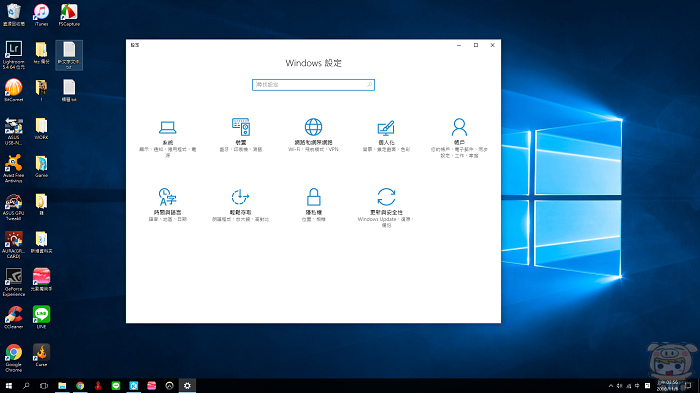
Task: Select the LINE desktop icon
Action: [x=41, y=318]
